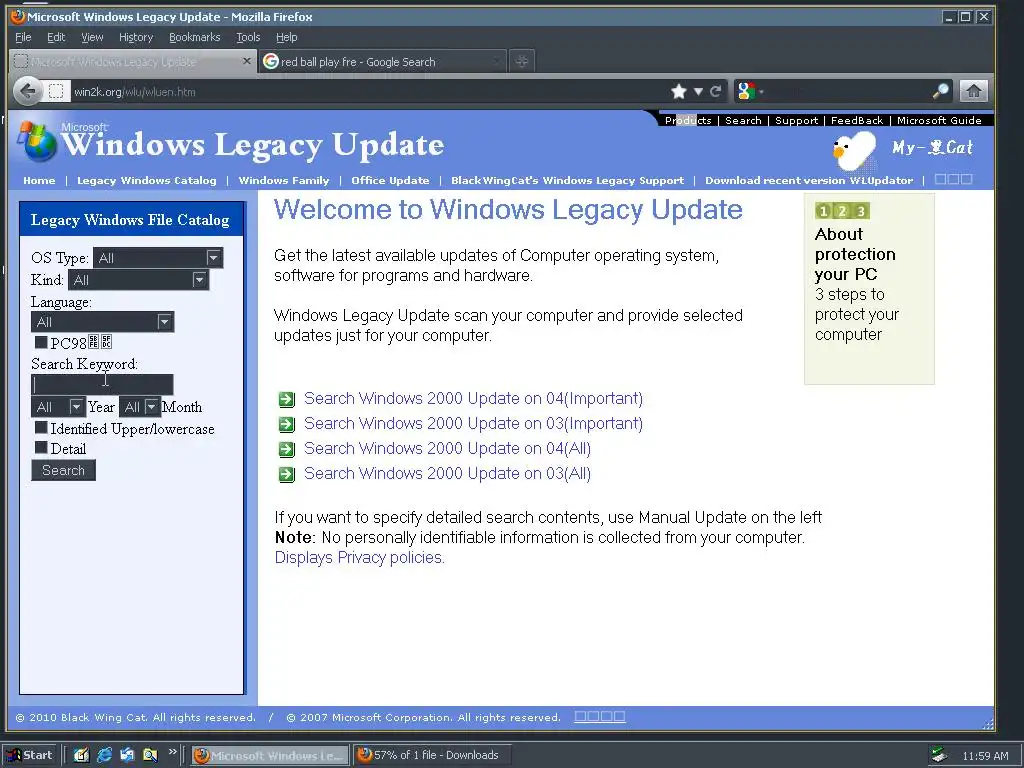
Task: Open Search Windows 2000 Update on 03(All) link
Action: click(x=447, y=473)
